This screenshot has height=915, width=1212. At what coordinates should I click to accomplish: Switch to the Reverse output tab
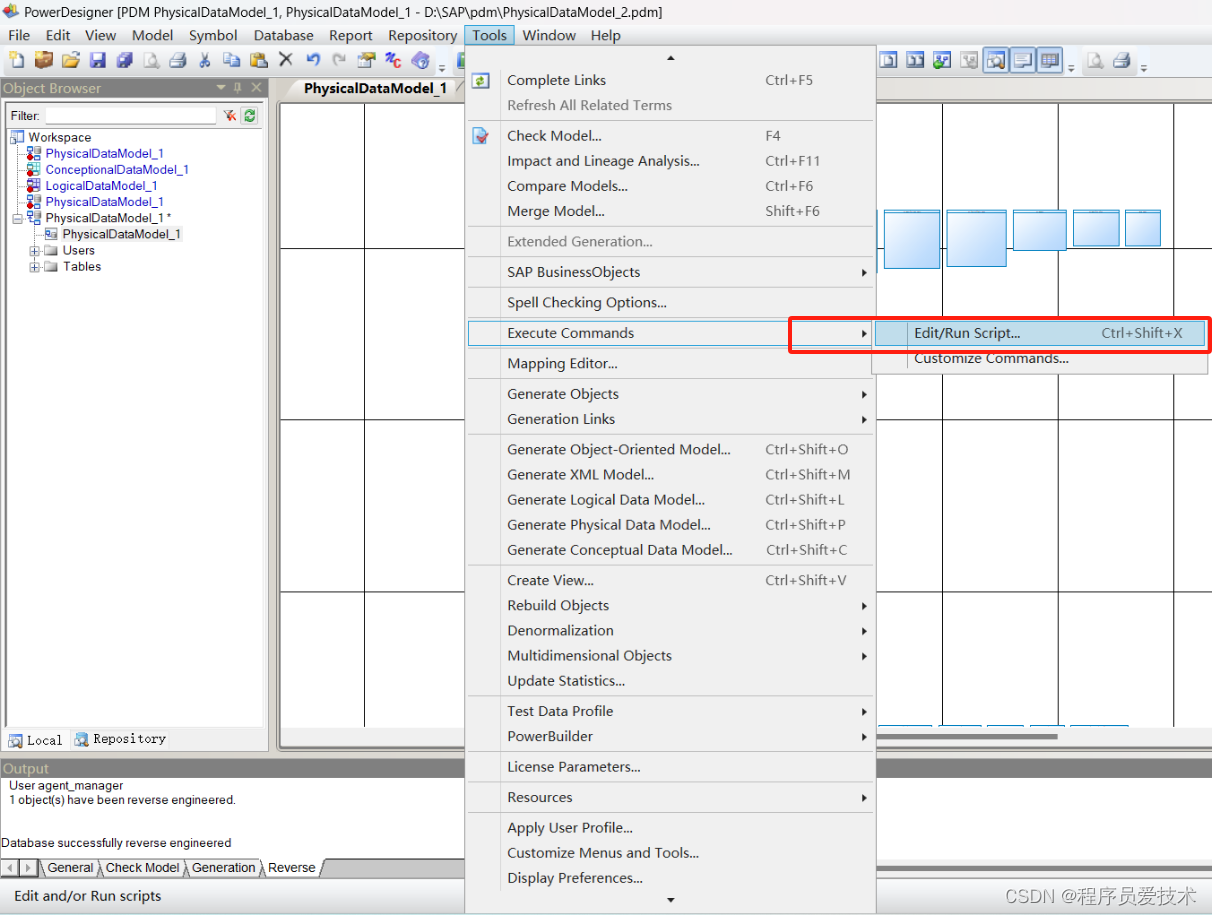click(291, 868)
